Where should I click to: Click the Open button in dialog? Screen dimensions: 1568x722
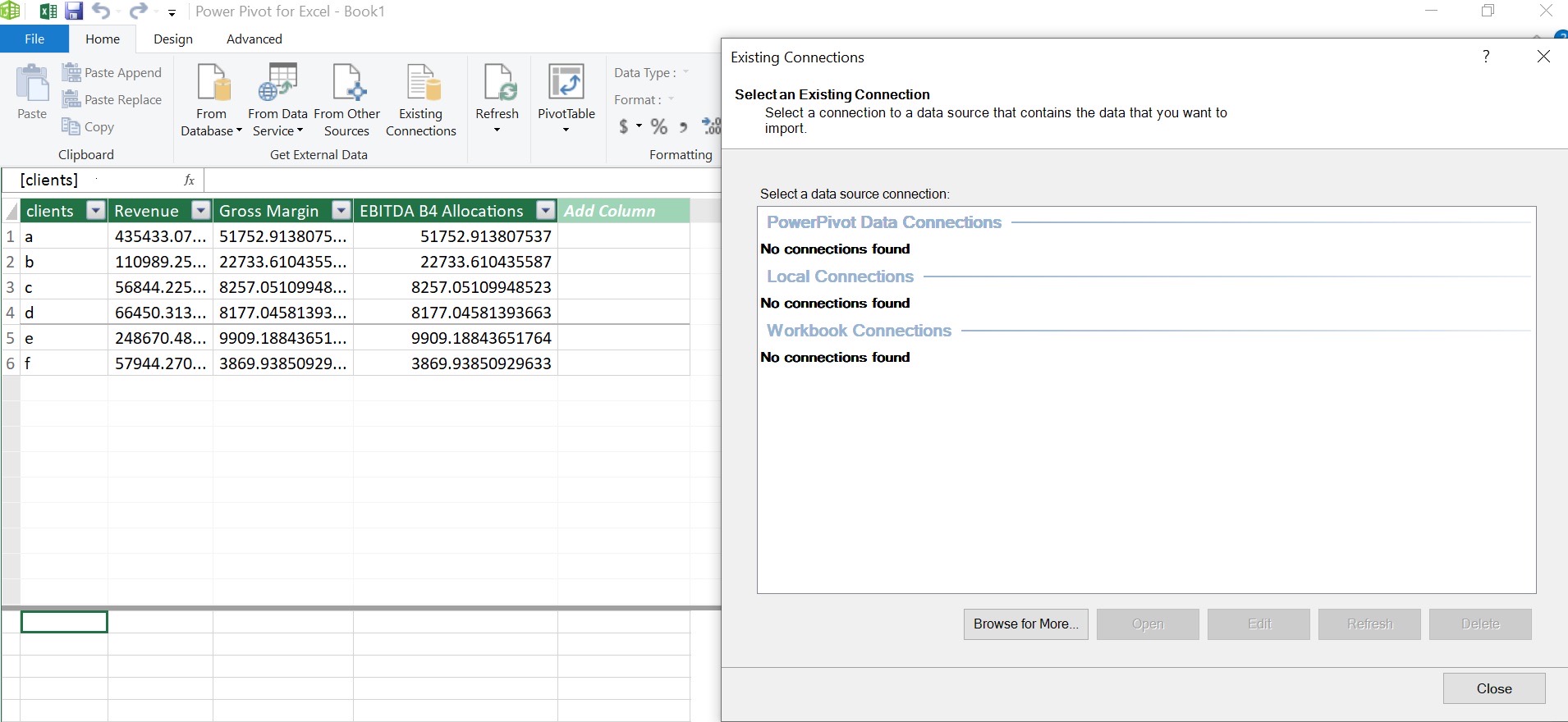click(1148, 624)
